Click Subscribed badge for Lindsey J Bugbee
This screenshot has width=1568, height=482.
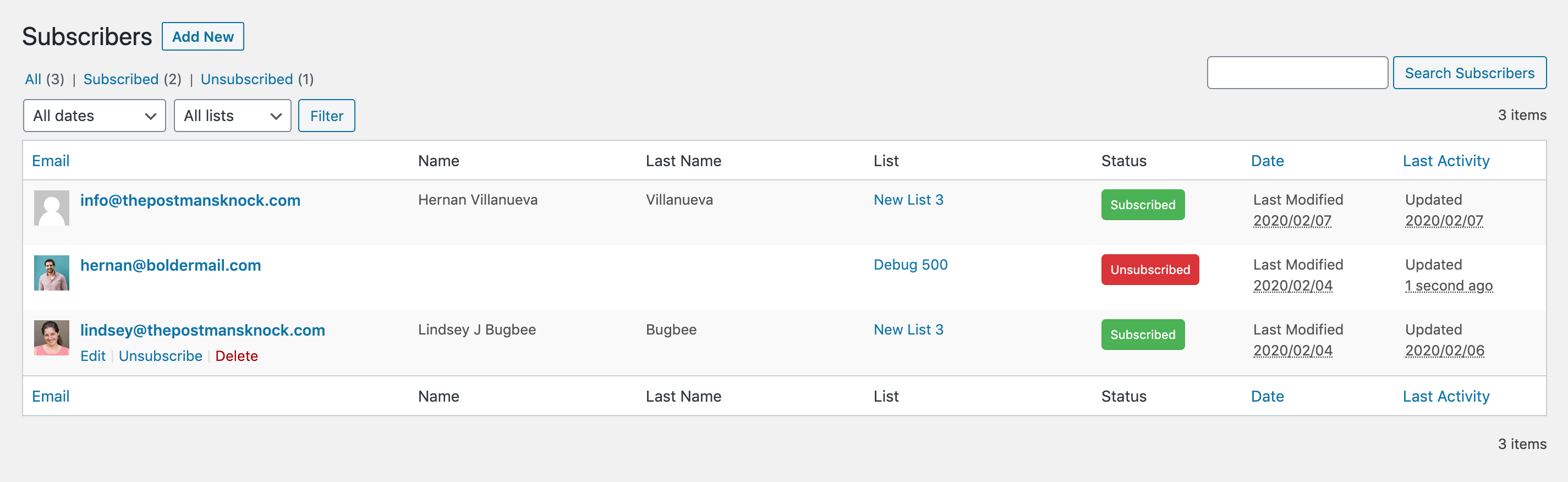pos(1143,335)
